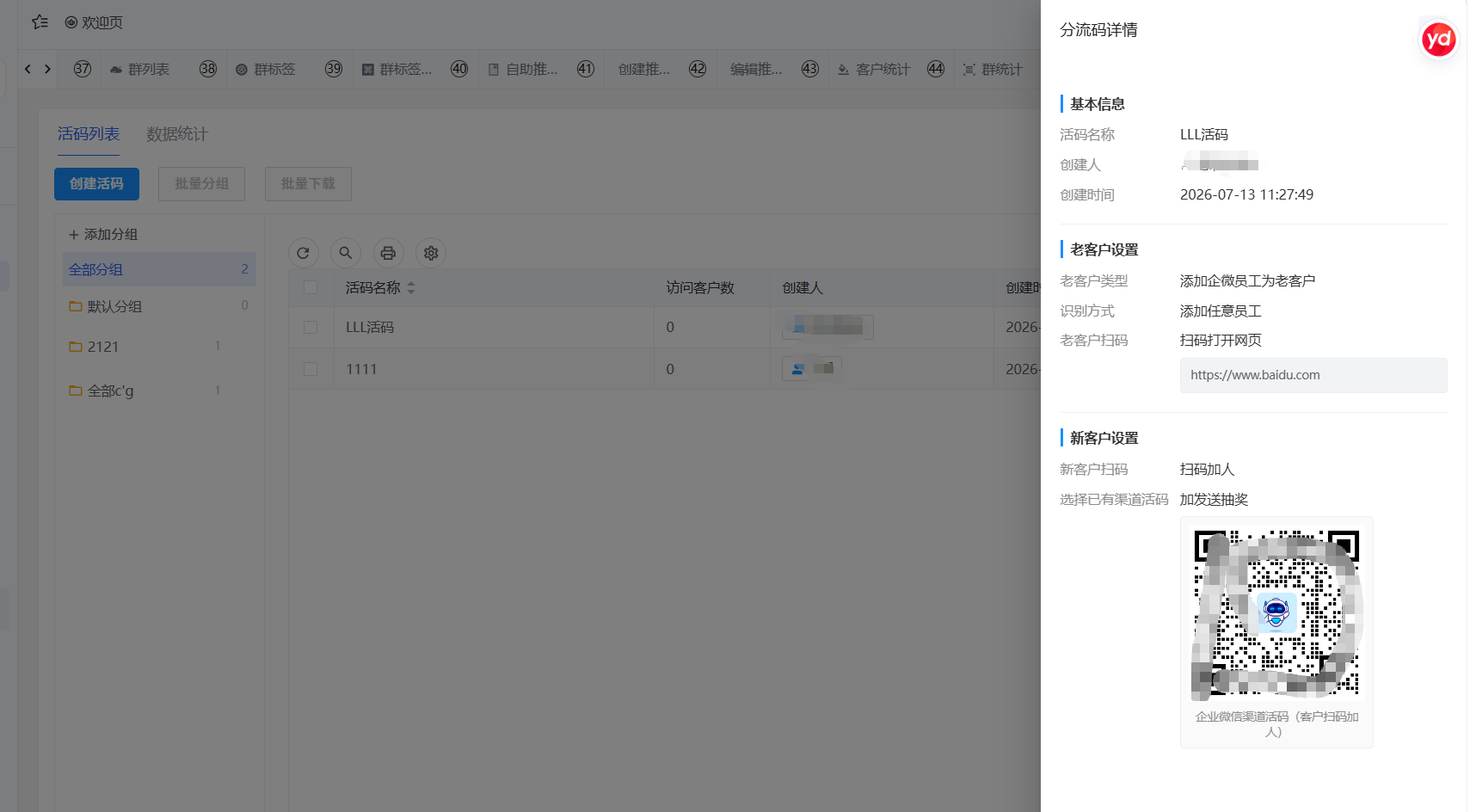Screen dimensions: 1470x812
Task: Click the LLL活码 name cell
Action: coord(370,328)
